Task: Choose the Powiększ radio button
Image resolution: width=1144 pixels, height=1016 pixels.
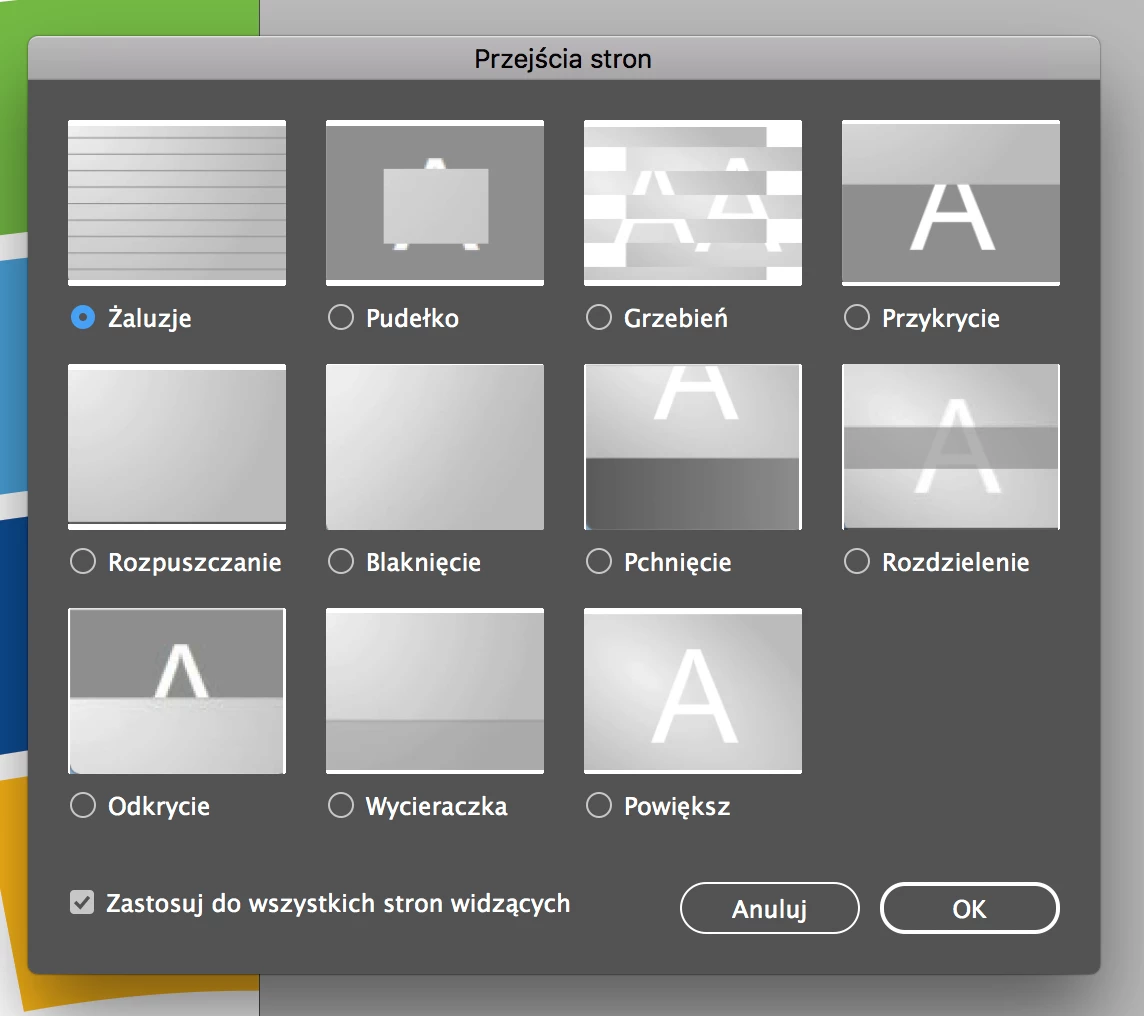Action: [599, 805]
